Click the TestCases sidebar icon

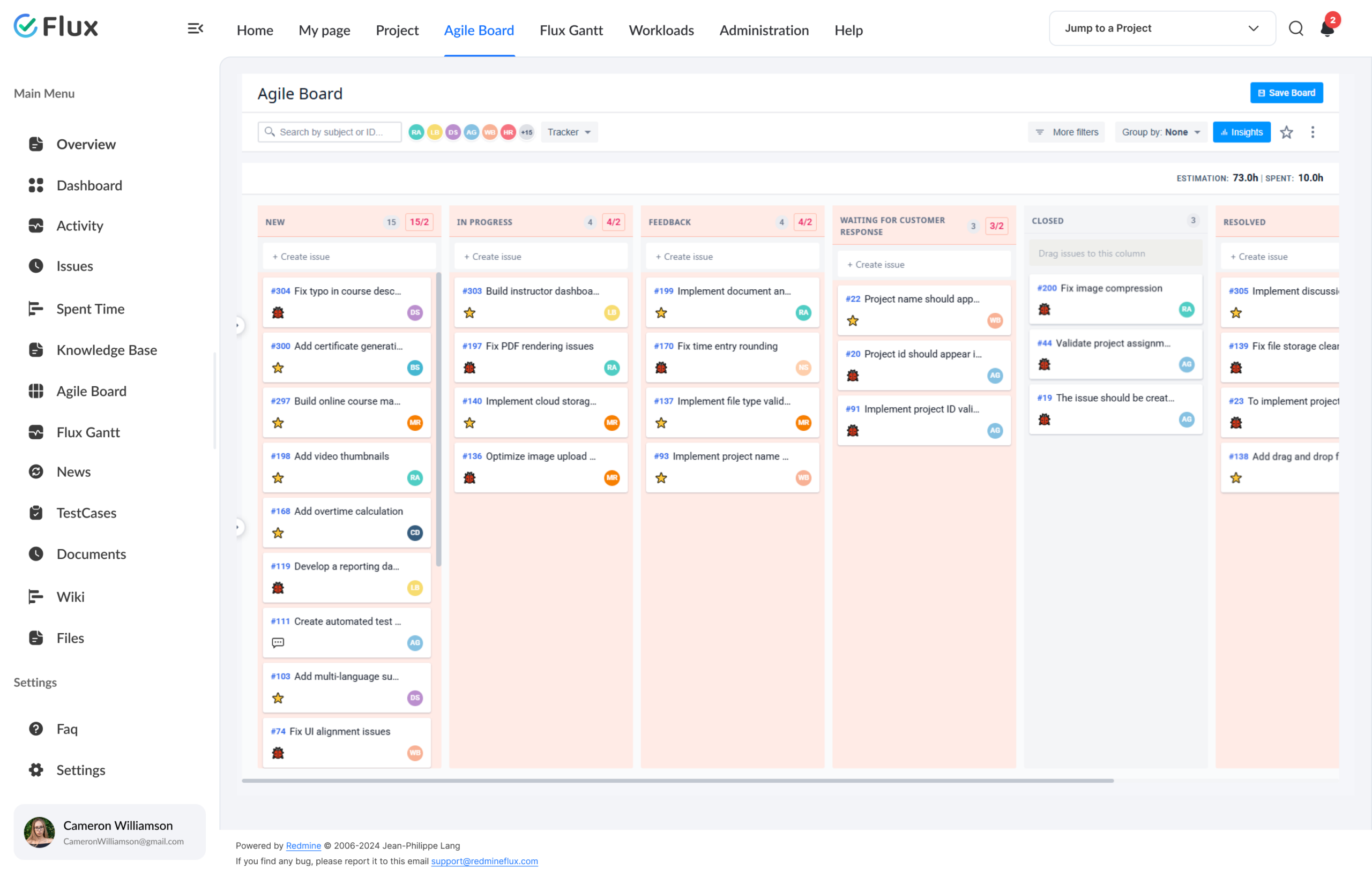(x=36, y=513)
